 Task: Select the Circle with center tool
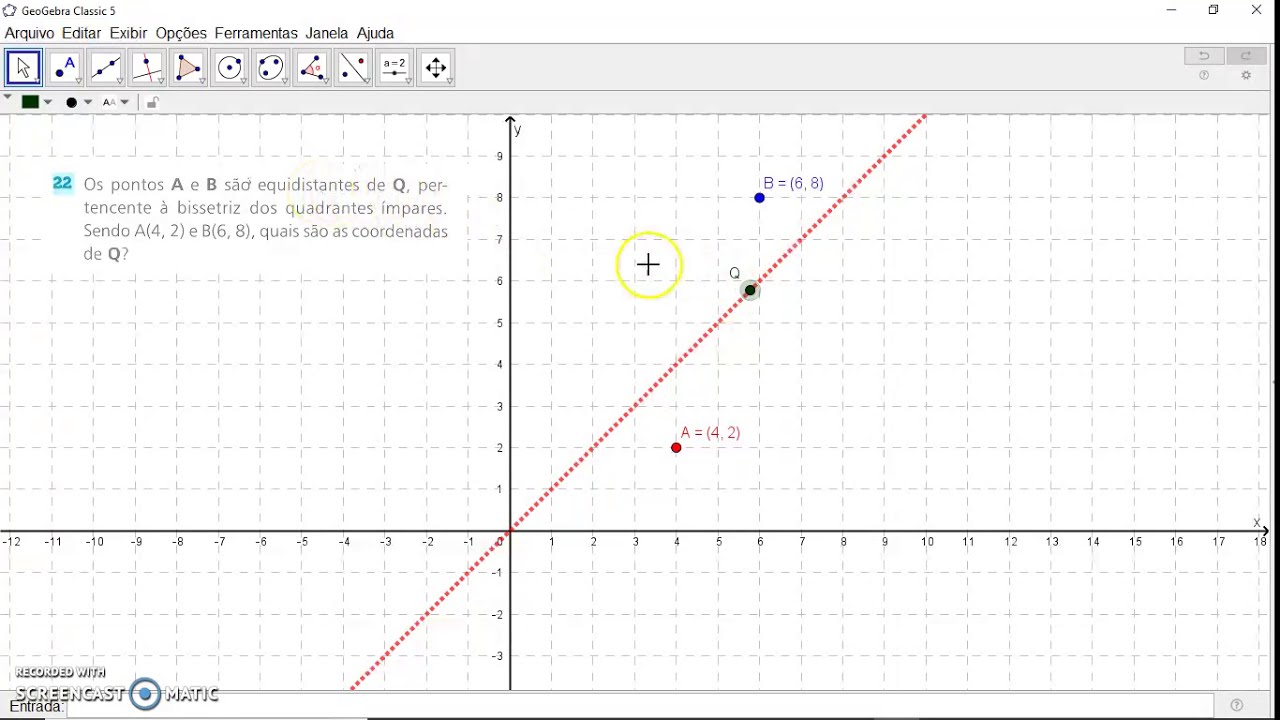(230, 68)
